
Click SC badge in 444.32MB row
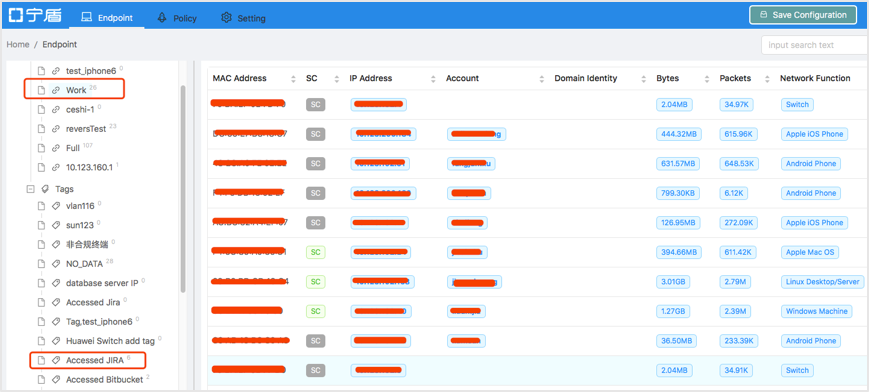pyautogui.click(x=315, y=134)
